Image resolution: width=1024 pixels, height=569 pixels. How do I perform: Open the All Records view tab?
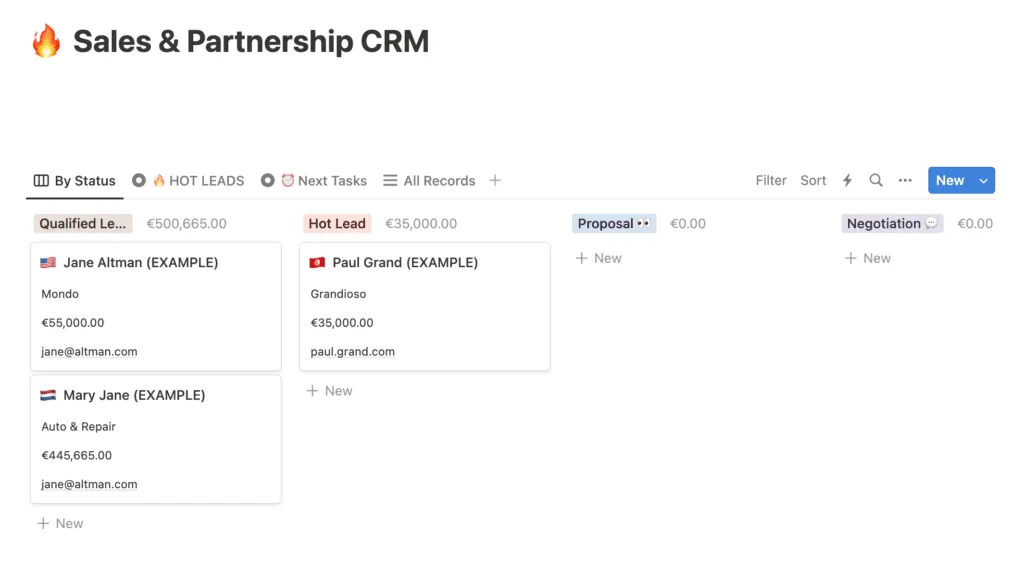429,180
